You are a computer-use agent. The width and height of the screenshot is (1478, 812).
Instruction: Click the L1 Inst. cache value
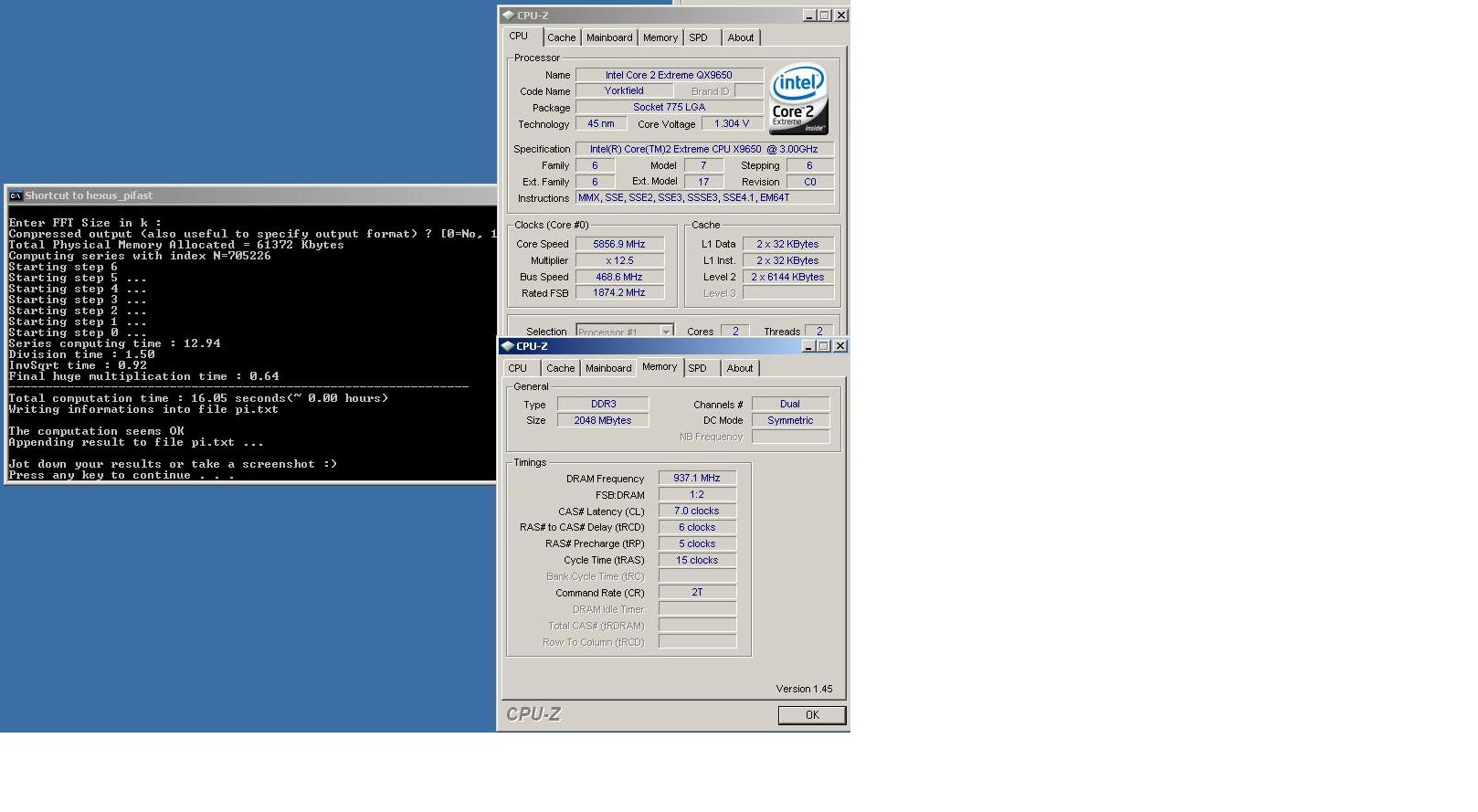pos(787,260)
